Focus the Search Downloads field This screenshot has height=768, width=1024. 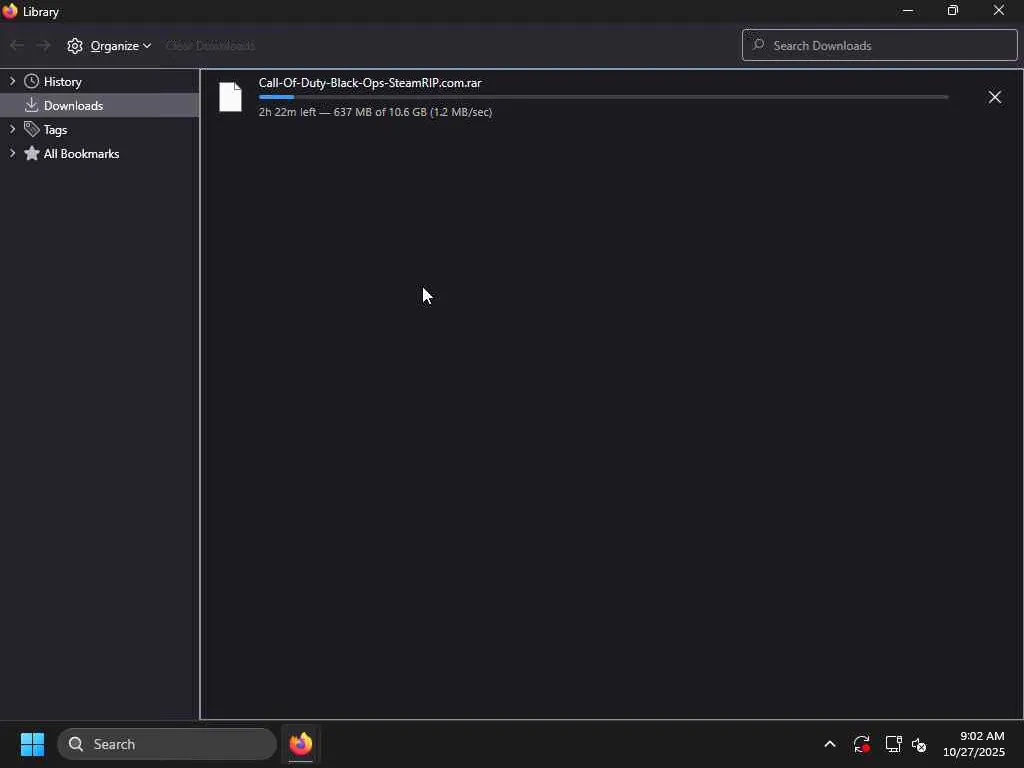[879, 45]
